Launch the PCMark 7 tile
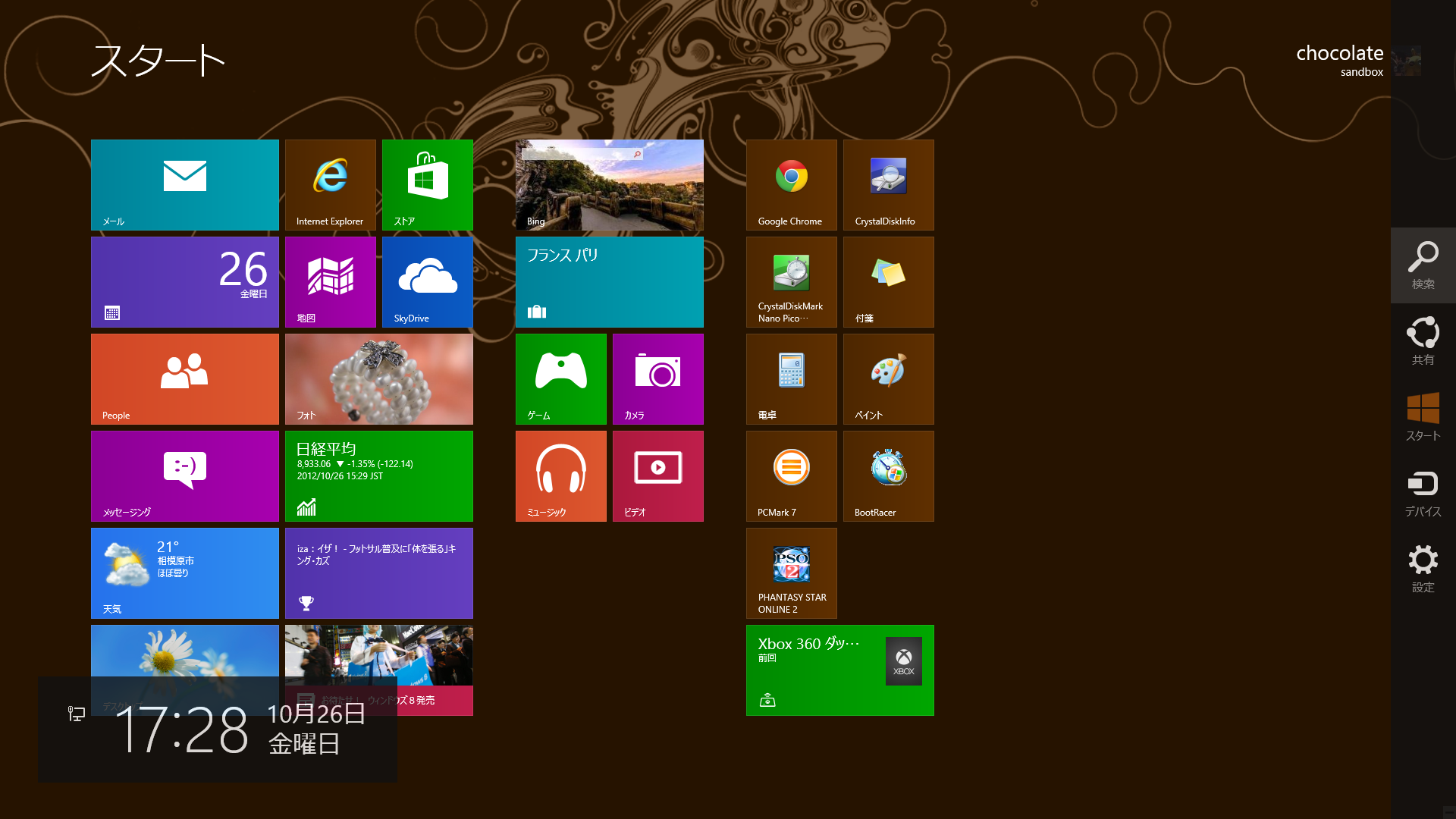 [x=791, y=475]
